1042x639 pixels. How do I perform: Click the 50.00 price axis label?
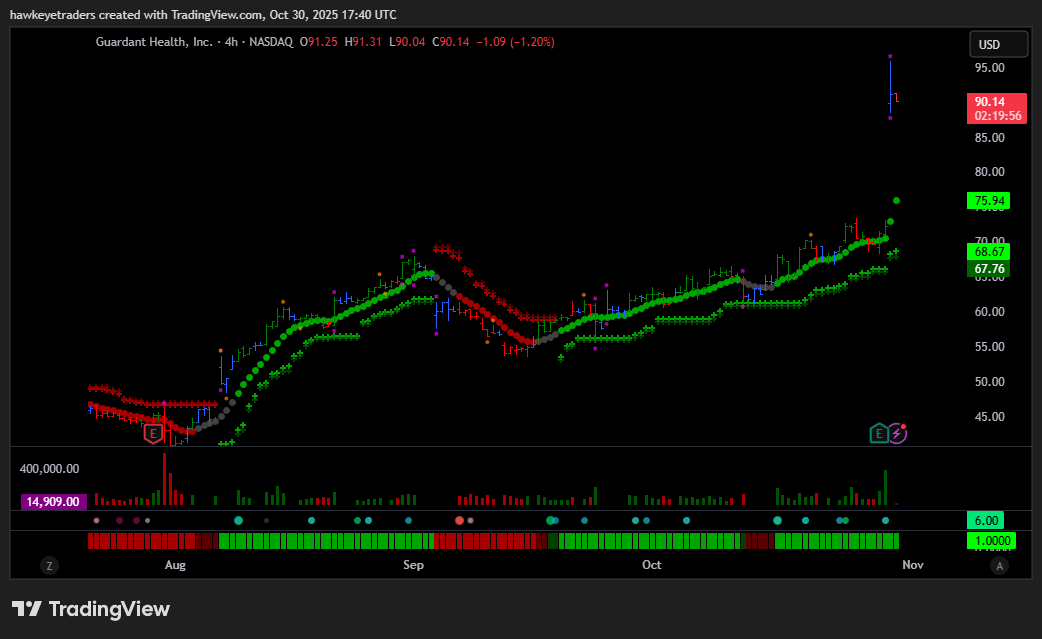(x=990, y=382)
